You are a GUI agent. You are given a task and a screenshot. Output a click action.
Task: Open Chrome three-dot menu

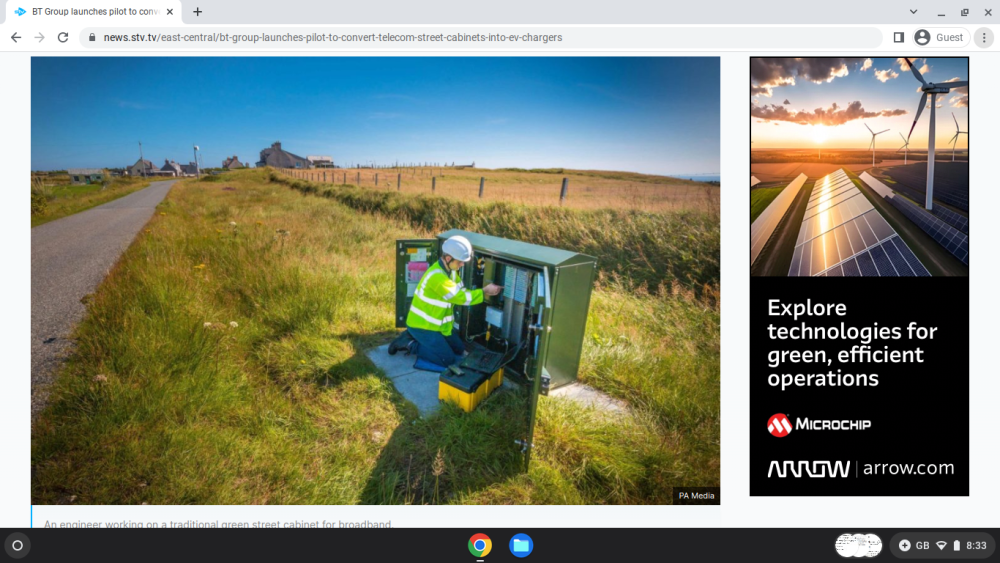point(984,38)
